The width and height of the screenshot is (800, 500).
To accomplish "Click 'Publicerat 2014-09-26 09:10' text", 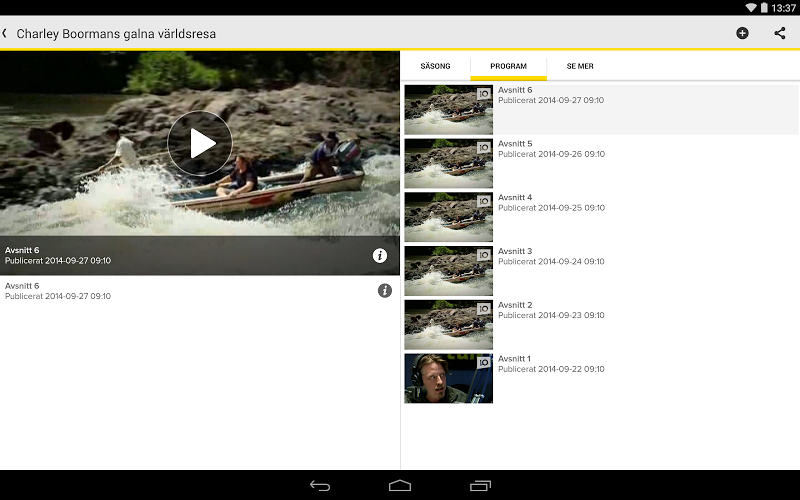I will tap(552, 154).
